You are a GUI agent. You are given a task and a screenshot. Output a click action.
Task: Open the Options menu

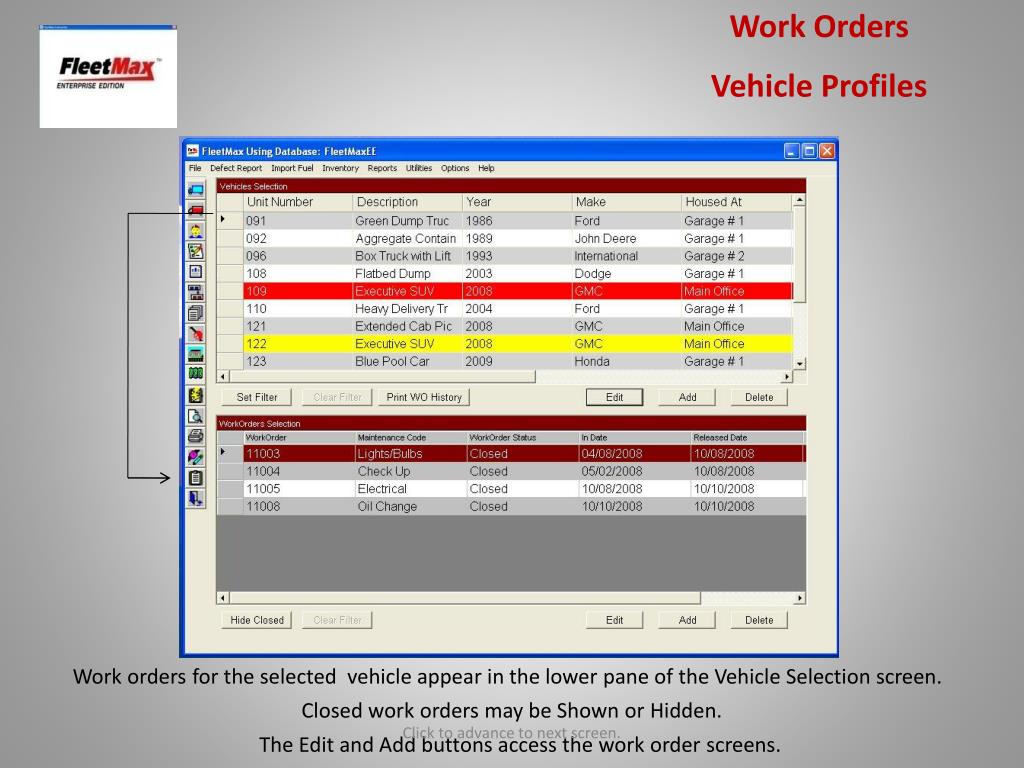pos(455,168)
